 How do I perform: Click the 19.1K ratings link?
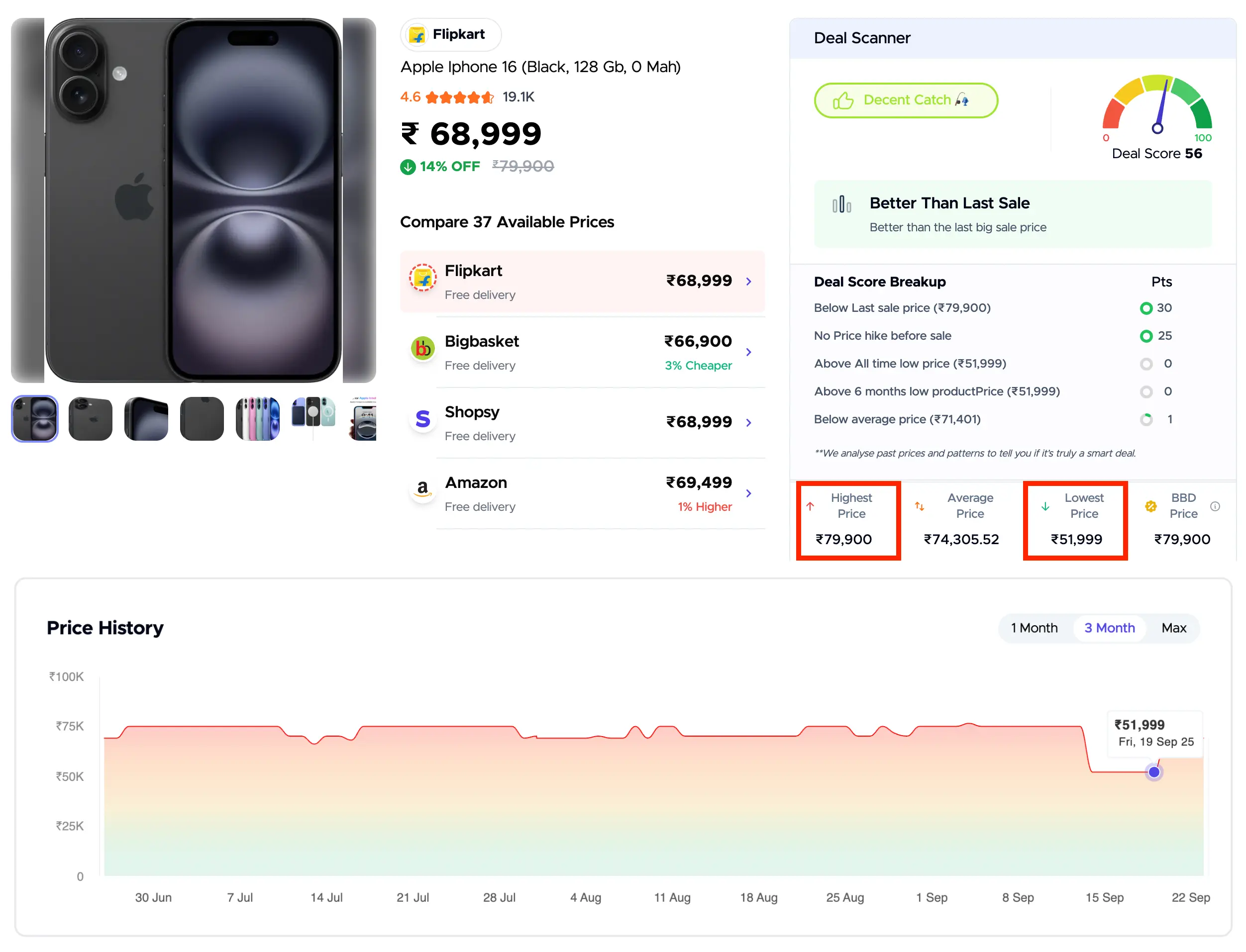click(x=519, y=97)
